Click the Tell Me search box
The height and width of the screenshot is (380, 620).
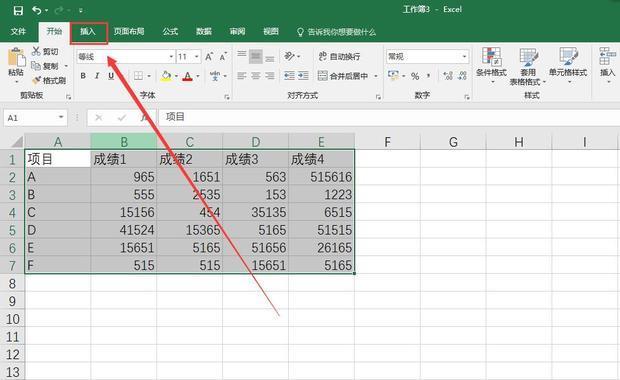click(336, 32)
